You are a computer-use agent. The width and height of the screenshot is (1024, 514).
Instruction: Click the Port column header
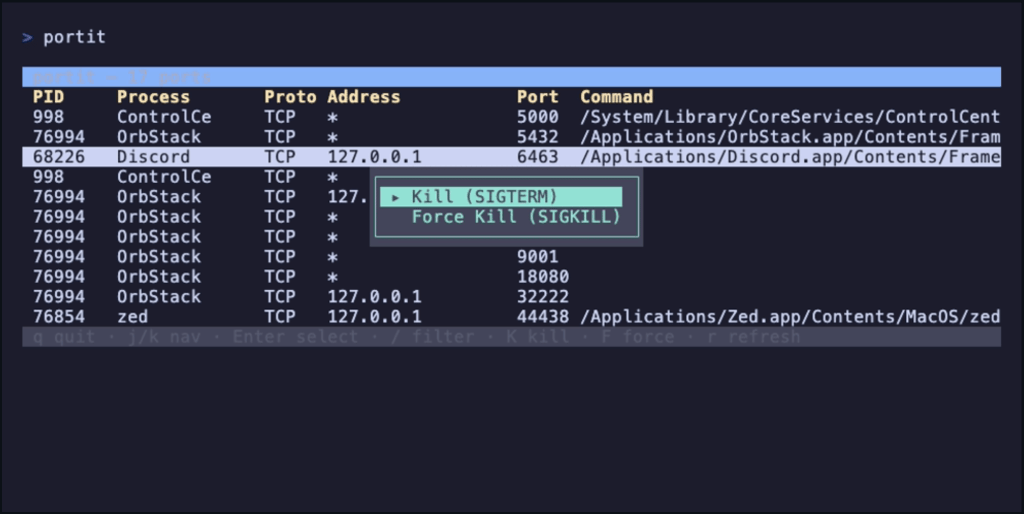point(538,97)
